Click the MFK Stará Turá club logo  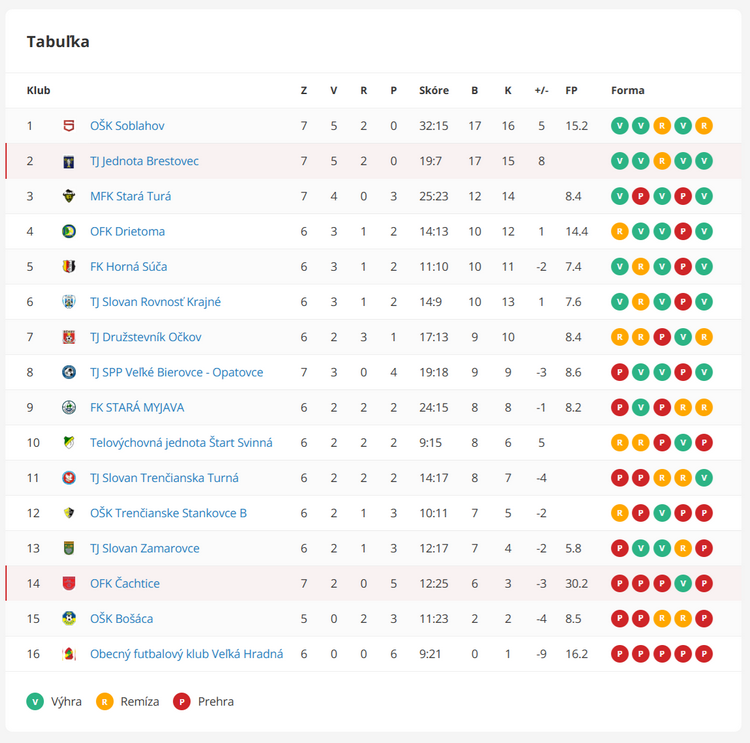68,196
